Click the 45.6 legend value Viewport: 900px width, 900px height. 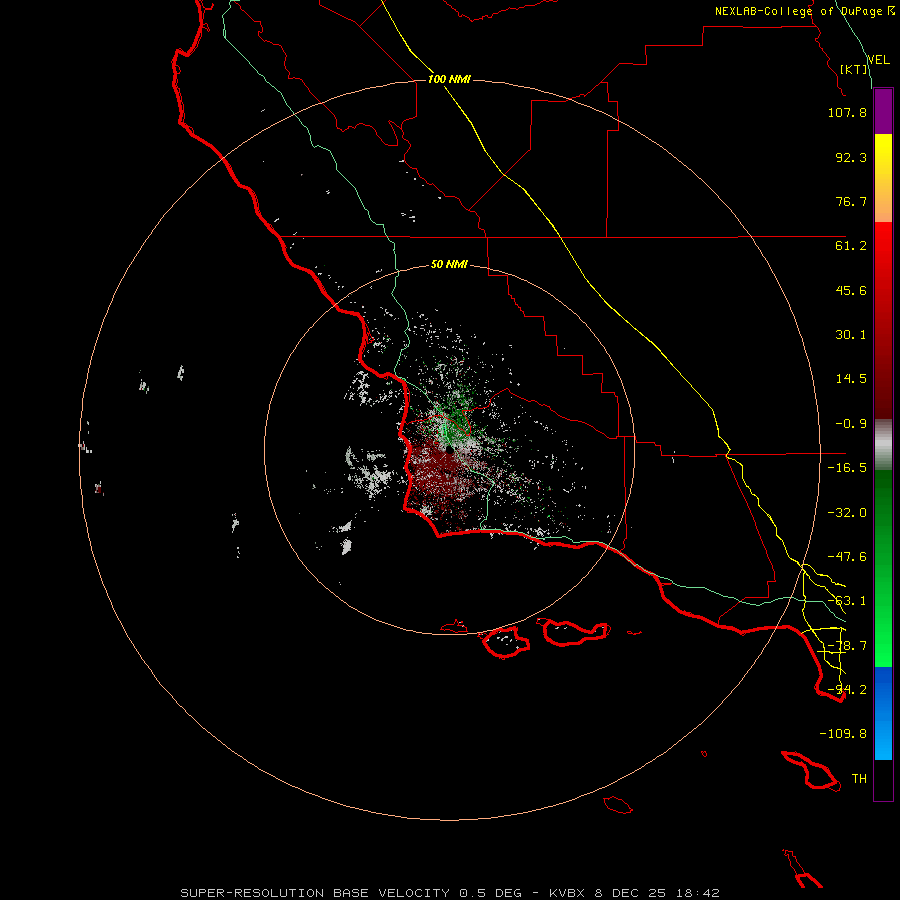[x=851, y=290]
